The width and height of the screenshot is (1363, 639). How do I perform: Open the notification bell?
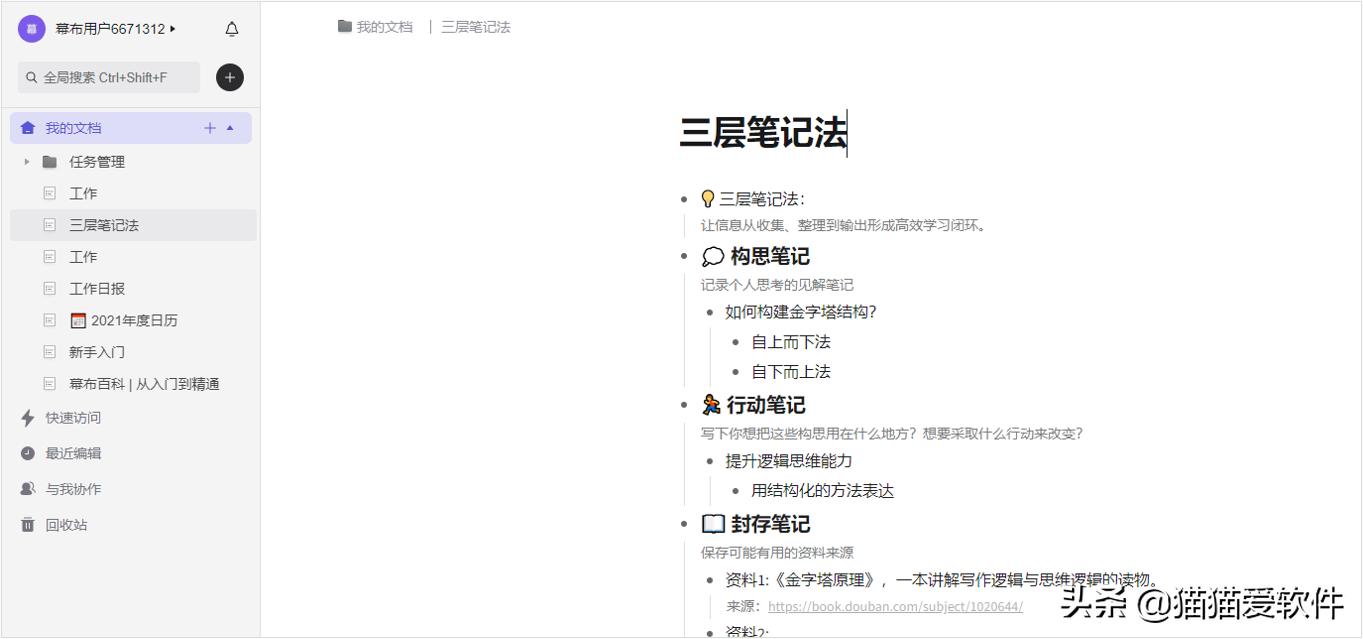coord(231,29)
